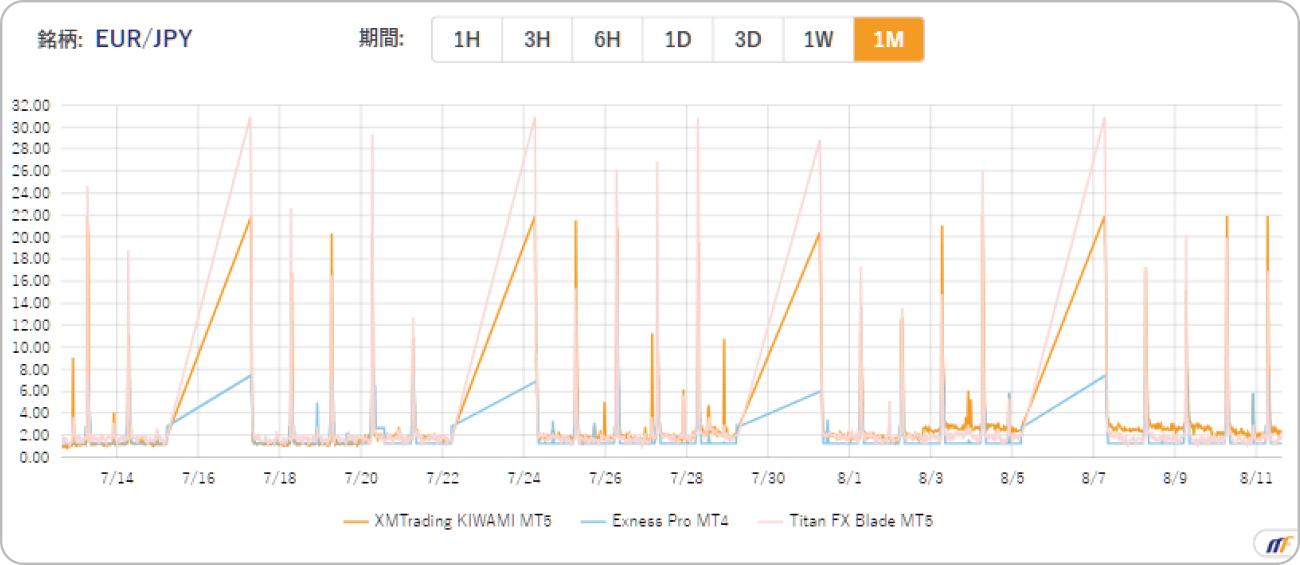Click the 8/11 date axis label

[1255, 477]
